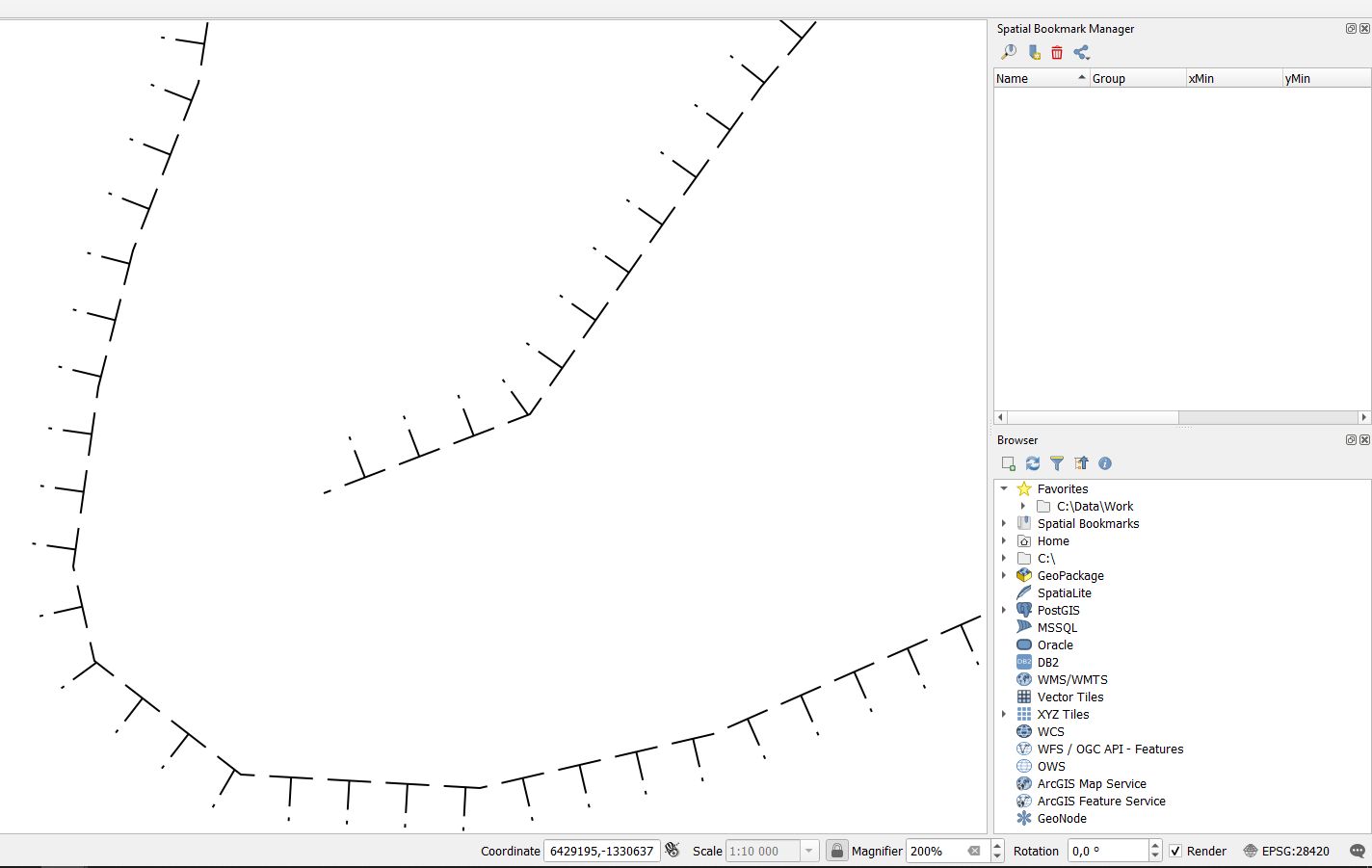Image resolution: width=1372 pixels, height=868 pixels.
Task: Open the Browser filter funnel
Action: 1057,463
